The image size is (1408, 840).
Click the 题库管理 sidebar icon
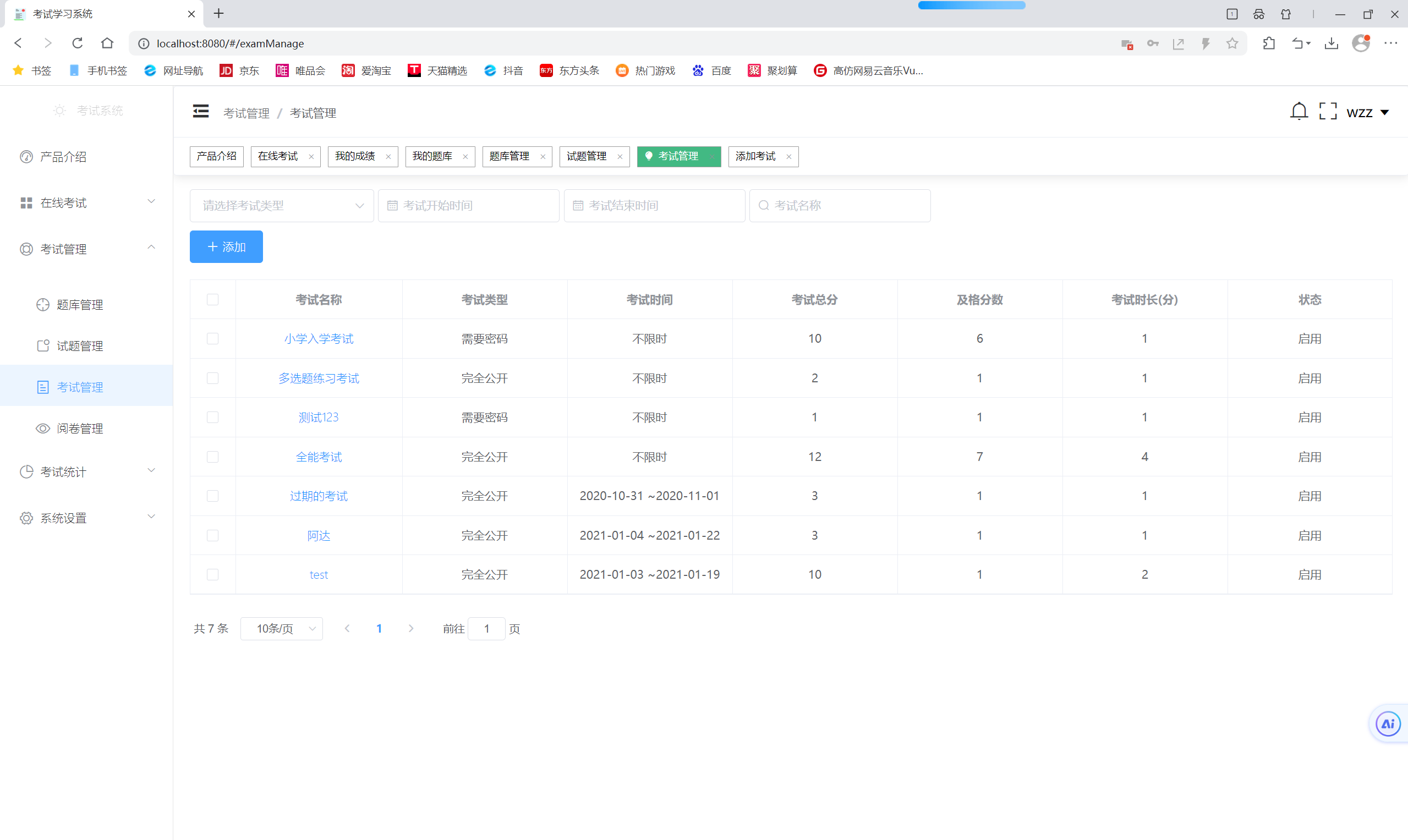(43, 305)
